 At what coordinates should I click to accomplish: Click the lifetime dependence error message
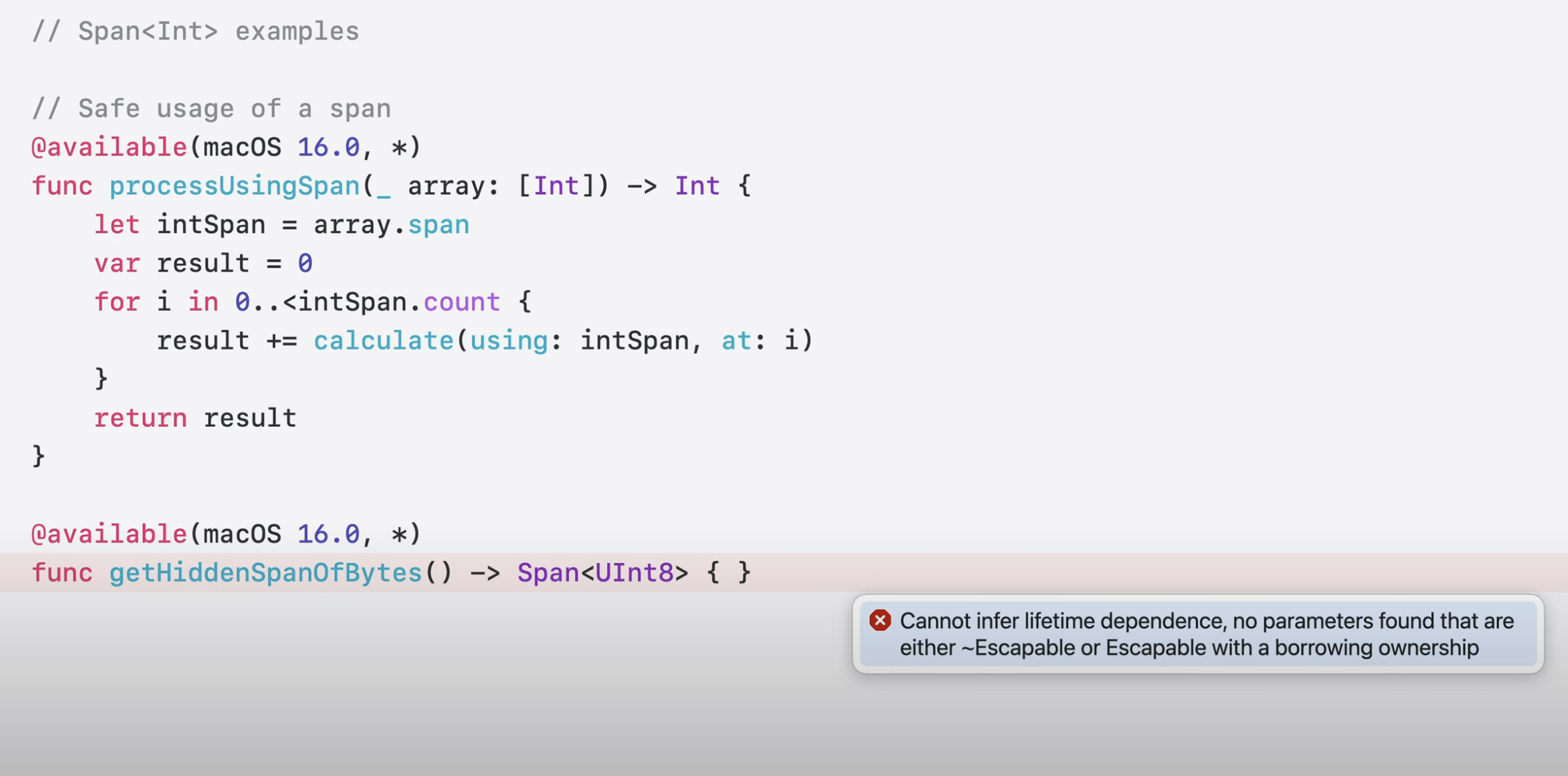point(1206,634)
